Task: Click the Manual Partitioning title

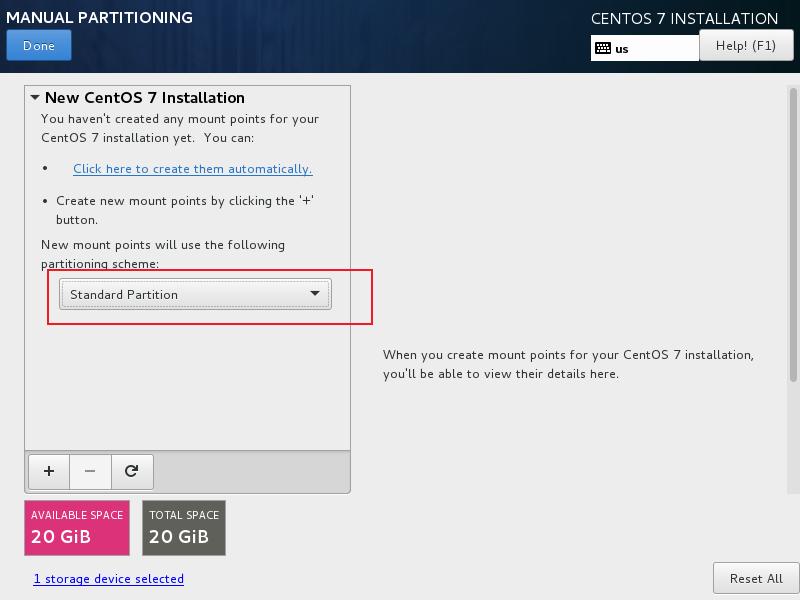Action: (100, 17)
